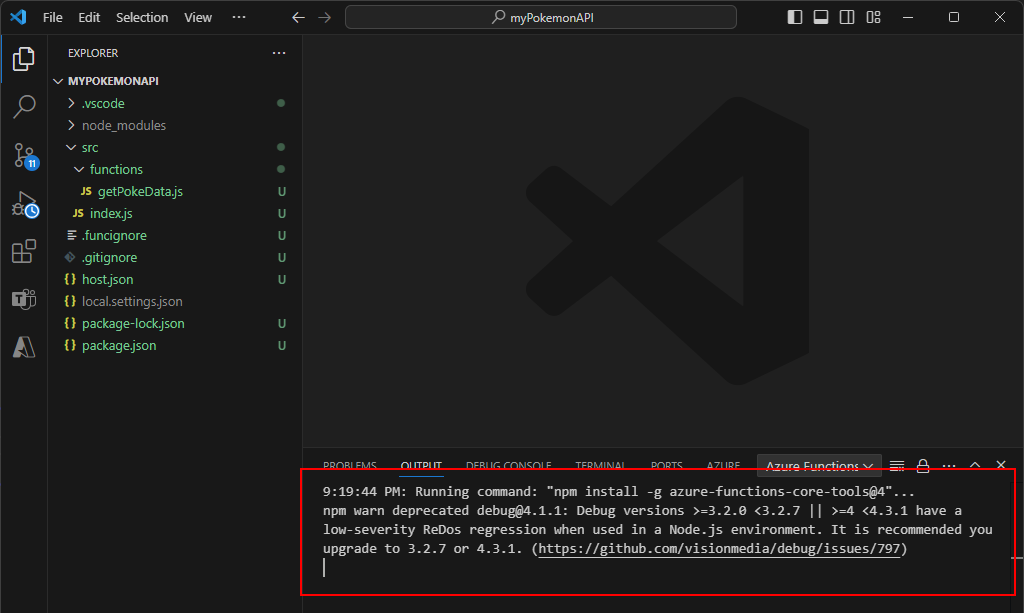Open the Teams Toolkit icon in activity bar

[24, 299]
